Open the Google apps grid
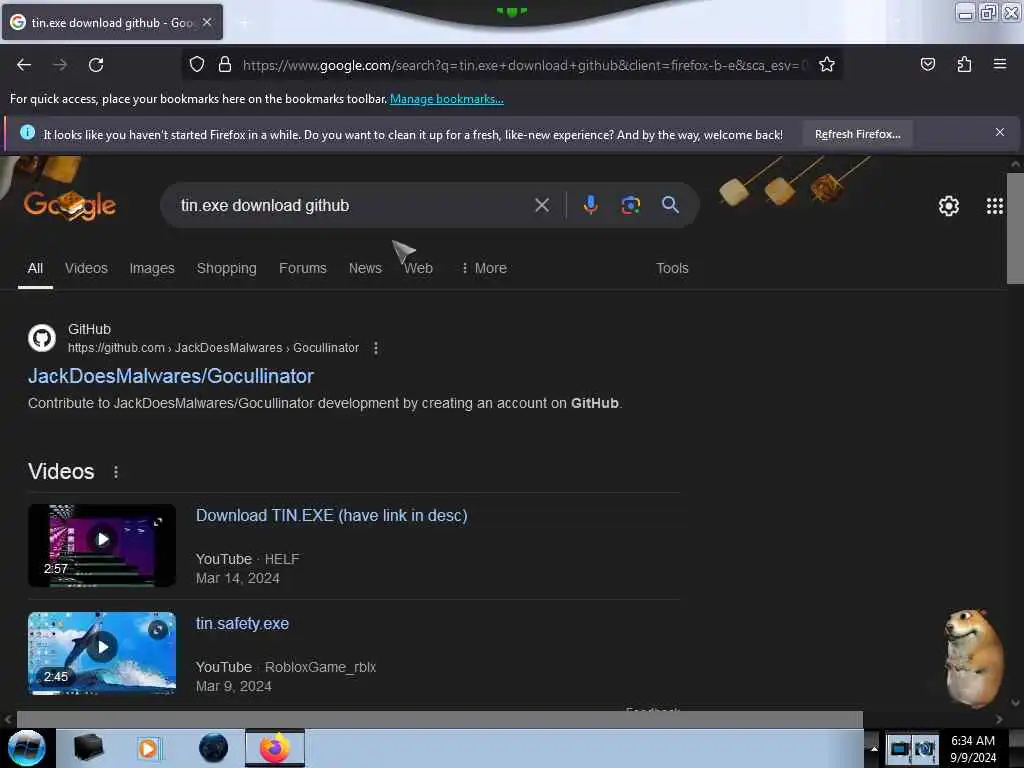The width and height of the screenshot is (1024, 768). point(994,206)
